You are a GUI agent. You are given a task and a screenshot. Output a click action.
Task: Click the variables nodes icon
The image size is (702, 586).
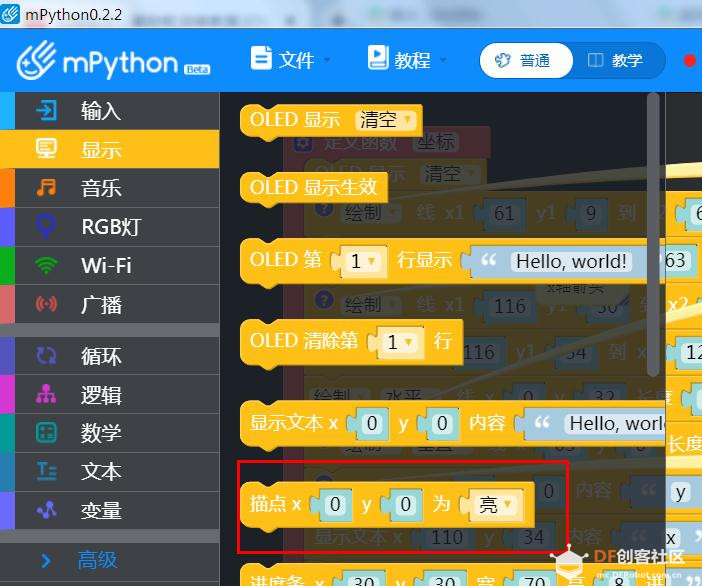pyautogui.click(x=46, y=509)
